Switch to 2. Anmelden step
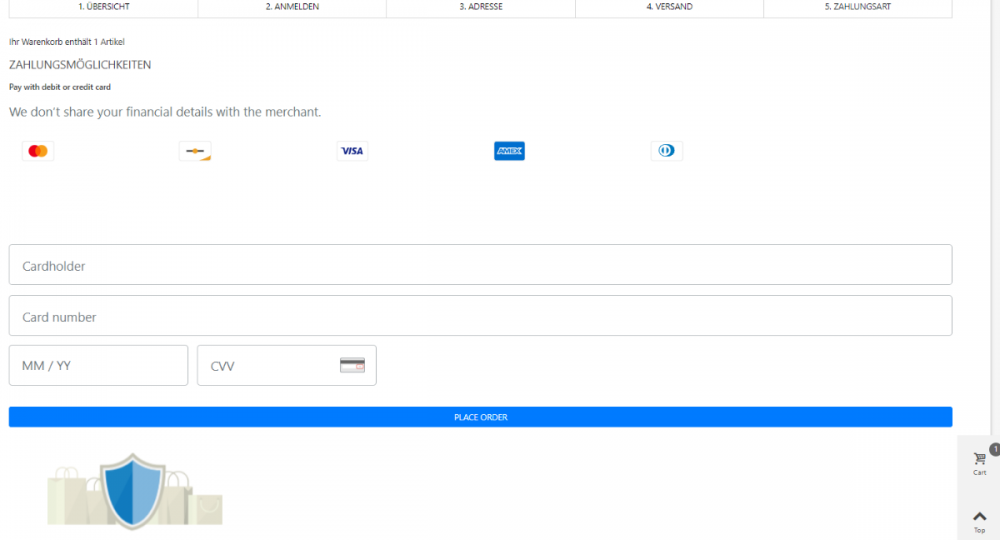Image resolution: width=1000 pixels, height=540 pixels. (x=292, y=7)
